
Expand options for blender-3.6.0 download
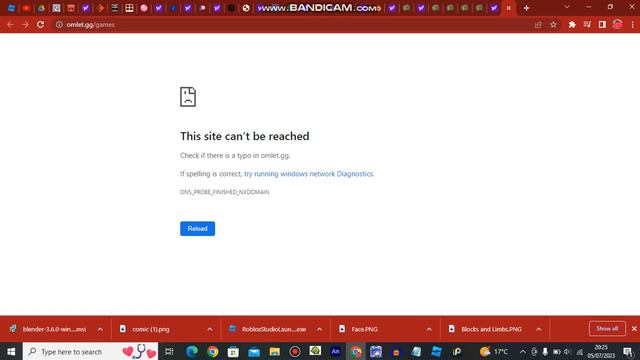pos(100,329)
